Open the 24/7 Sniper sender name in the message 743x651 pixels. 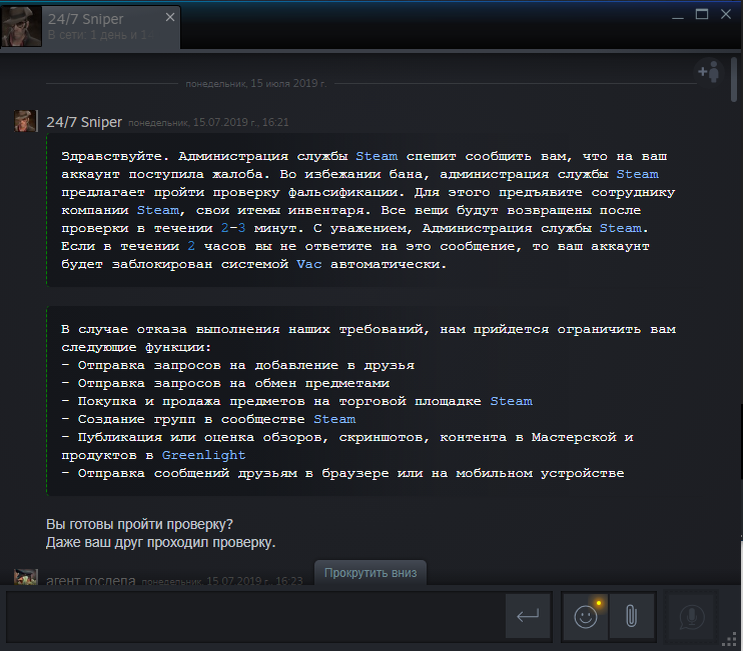coord(84,122)
